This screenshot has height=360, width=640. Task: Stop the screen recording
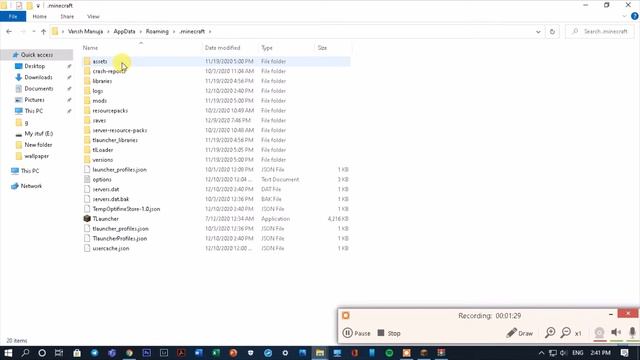click(x=389, y=333)
